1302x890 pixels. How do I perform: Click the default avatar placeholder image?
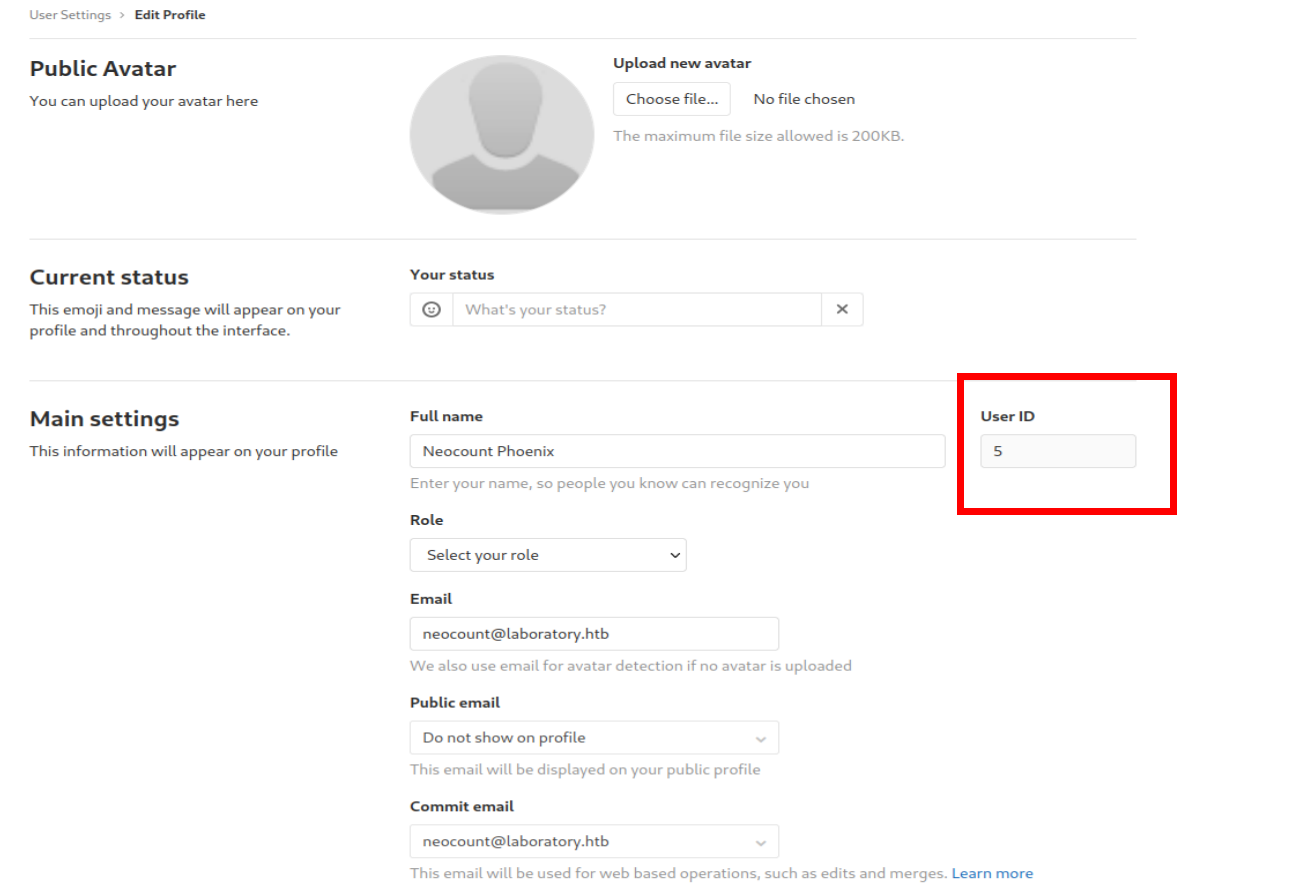pos(501,134)
